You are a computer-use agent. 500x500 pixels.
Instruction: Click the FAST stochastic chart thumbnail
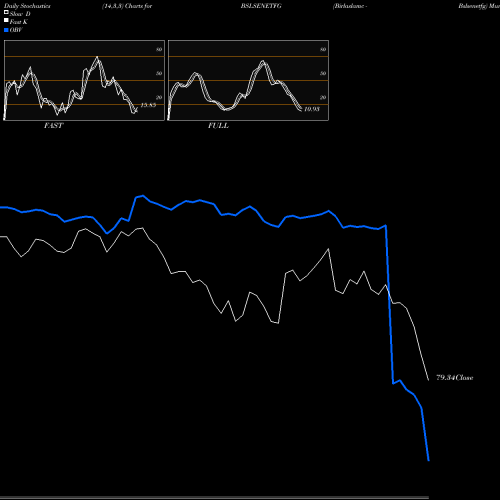coord(84,80)
